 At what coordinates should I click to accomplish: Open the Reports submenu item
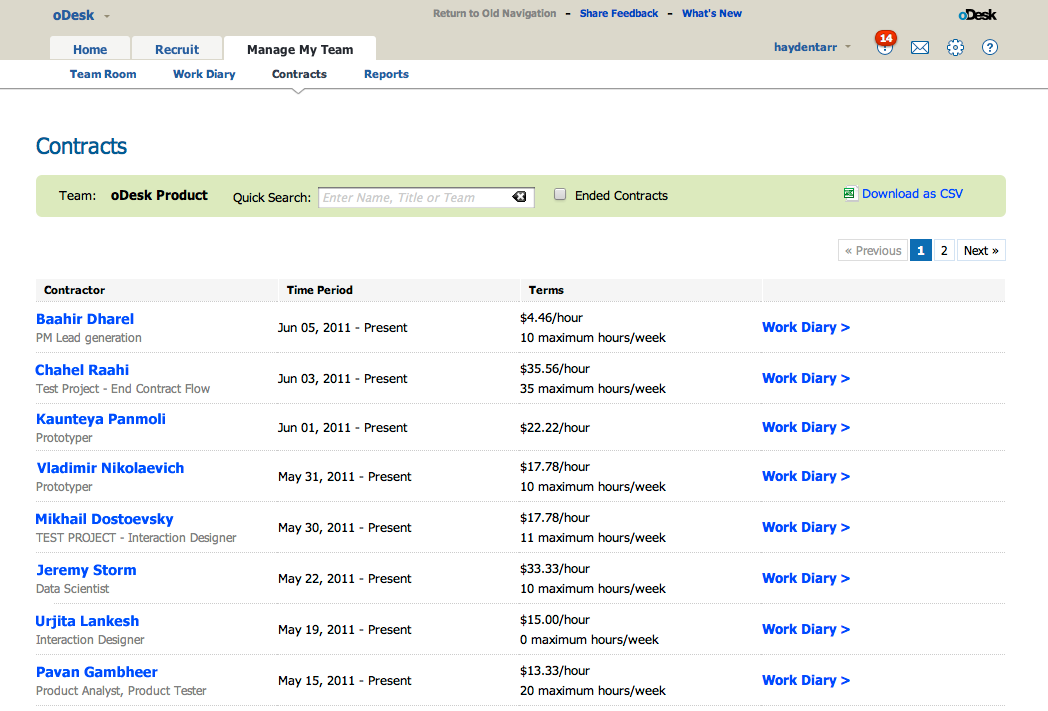386,74
